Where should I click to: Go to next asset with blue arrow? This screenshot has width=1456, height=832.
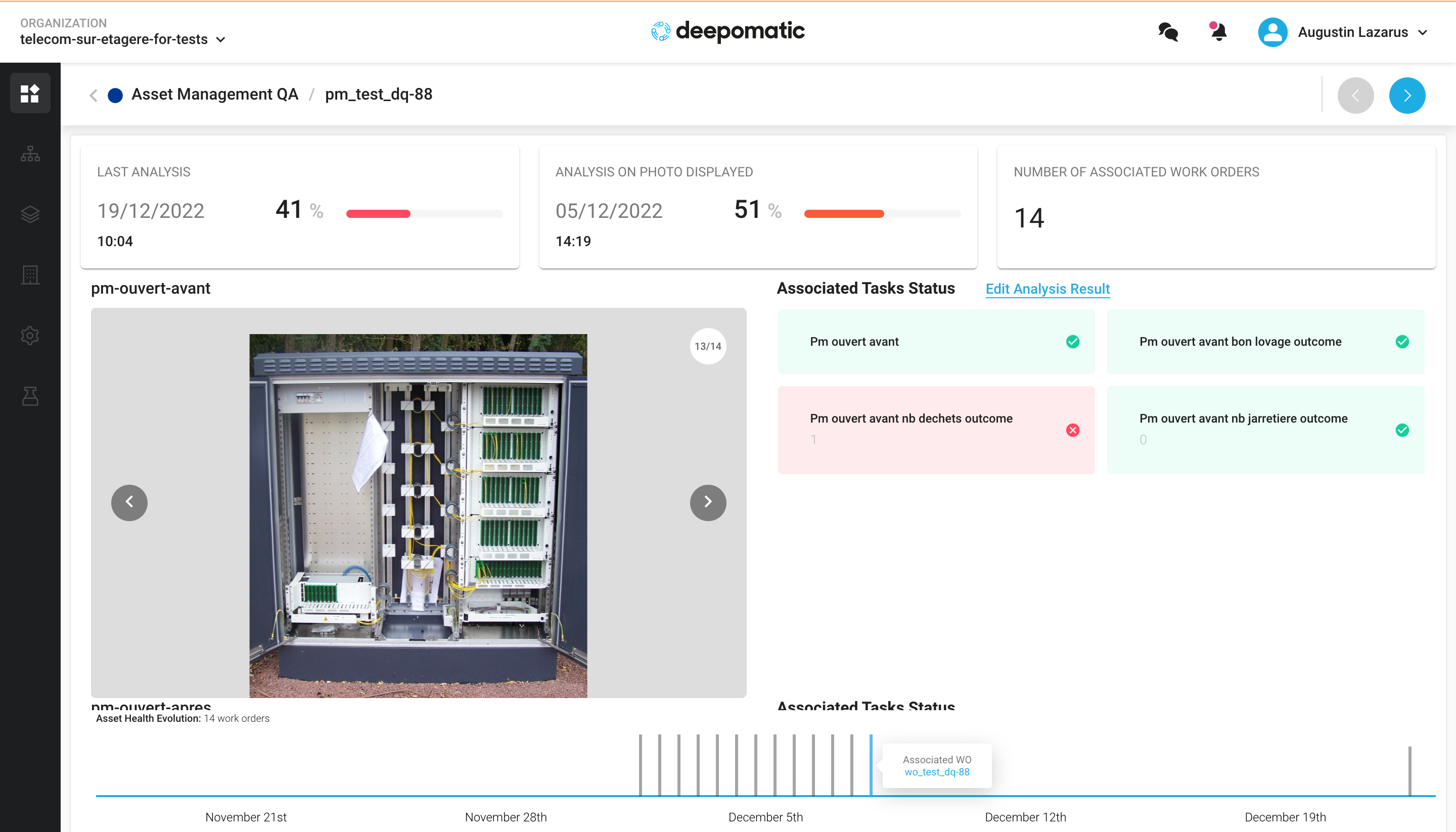click(x=1406, y=96)
